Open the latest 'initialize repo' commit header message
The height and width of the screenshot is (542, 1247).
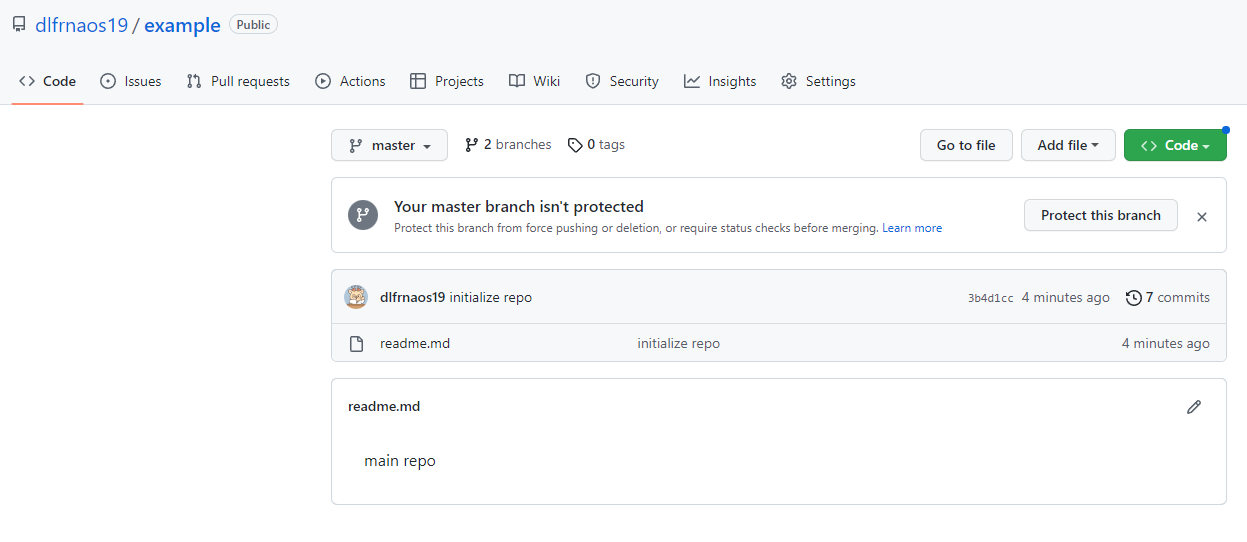pos(491,297)
